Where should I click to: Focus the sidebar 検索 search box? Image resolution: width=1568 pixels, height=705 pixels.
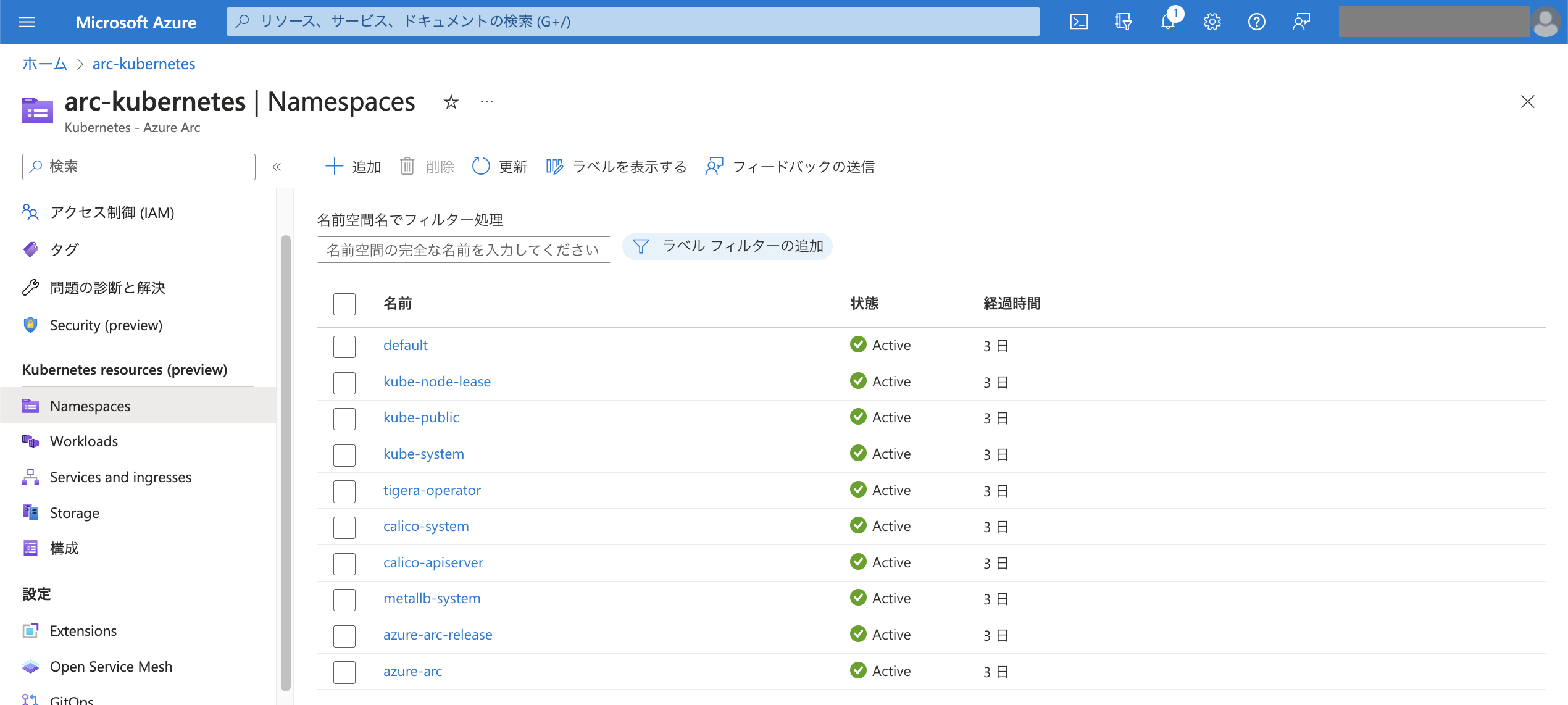pyautogui.click(x=139, y=167)
